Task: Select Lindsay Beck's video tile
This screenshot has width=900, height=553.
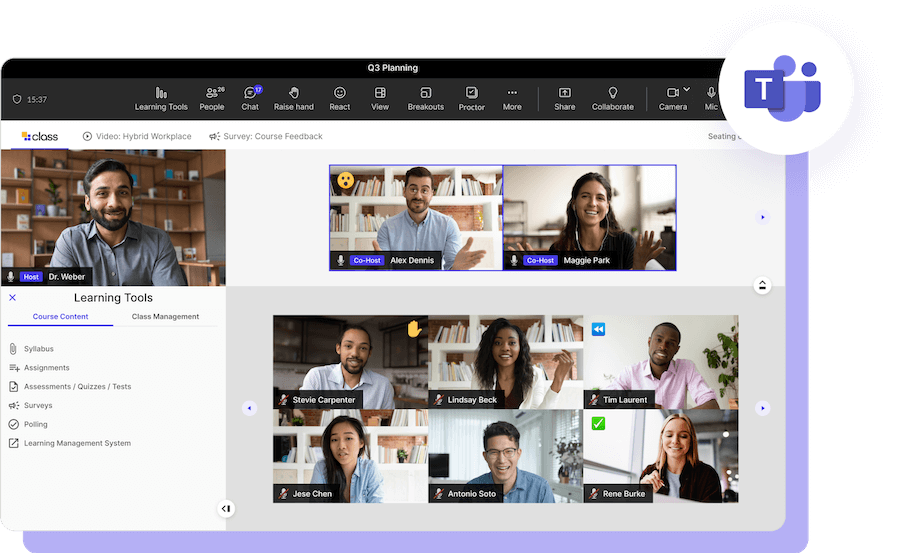Action: coord(505,361)
